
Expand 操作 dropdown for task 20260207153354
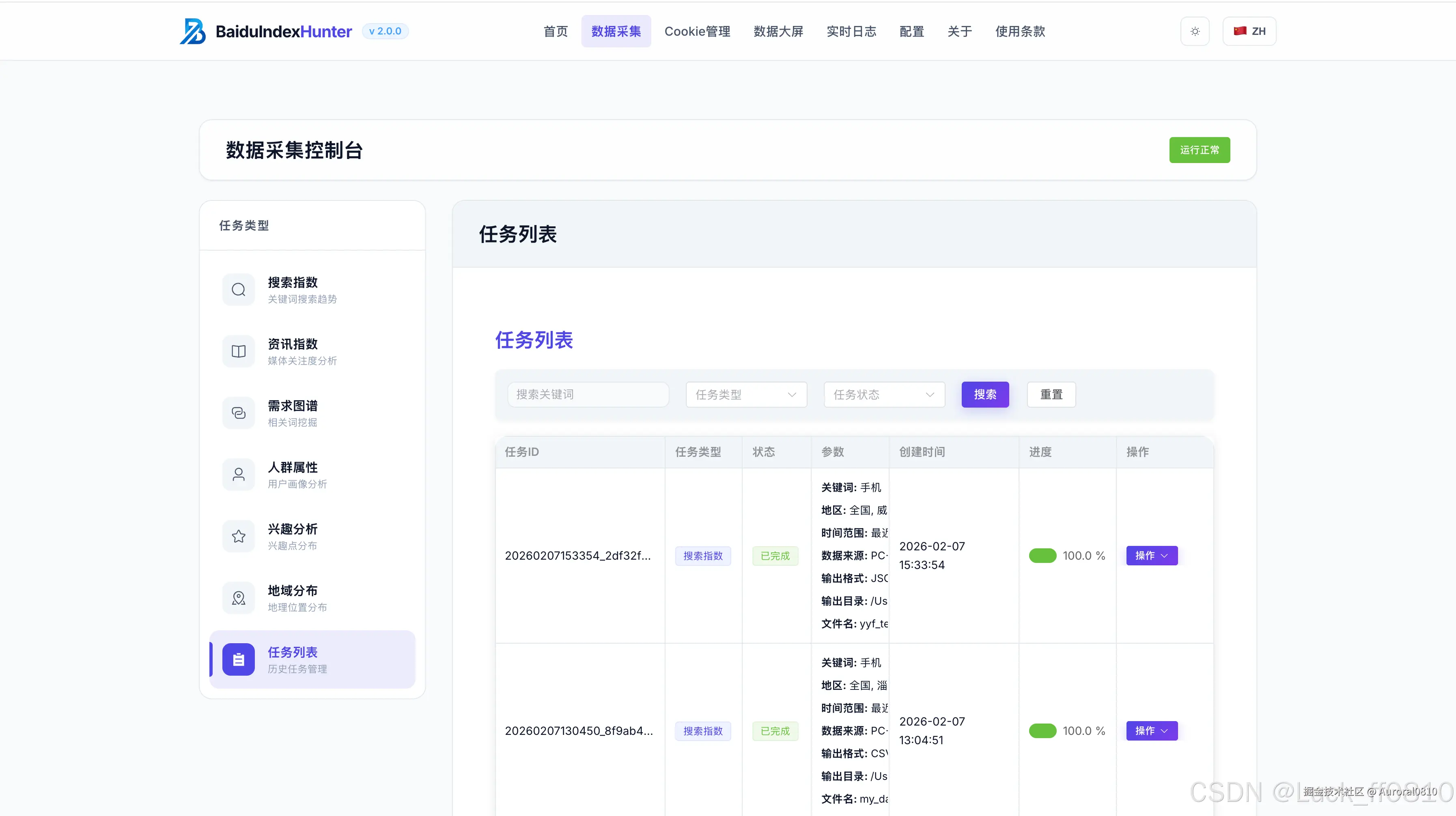click(x=1151, y=555)
